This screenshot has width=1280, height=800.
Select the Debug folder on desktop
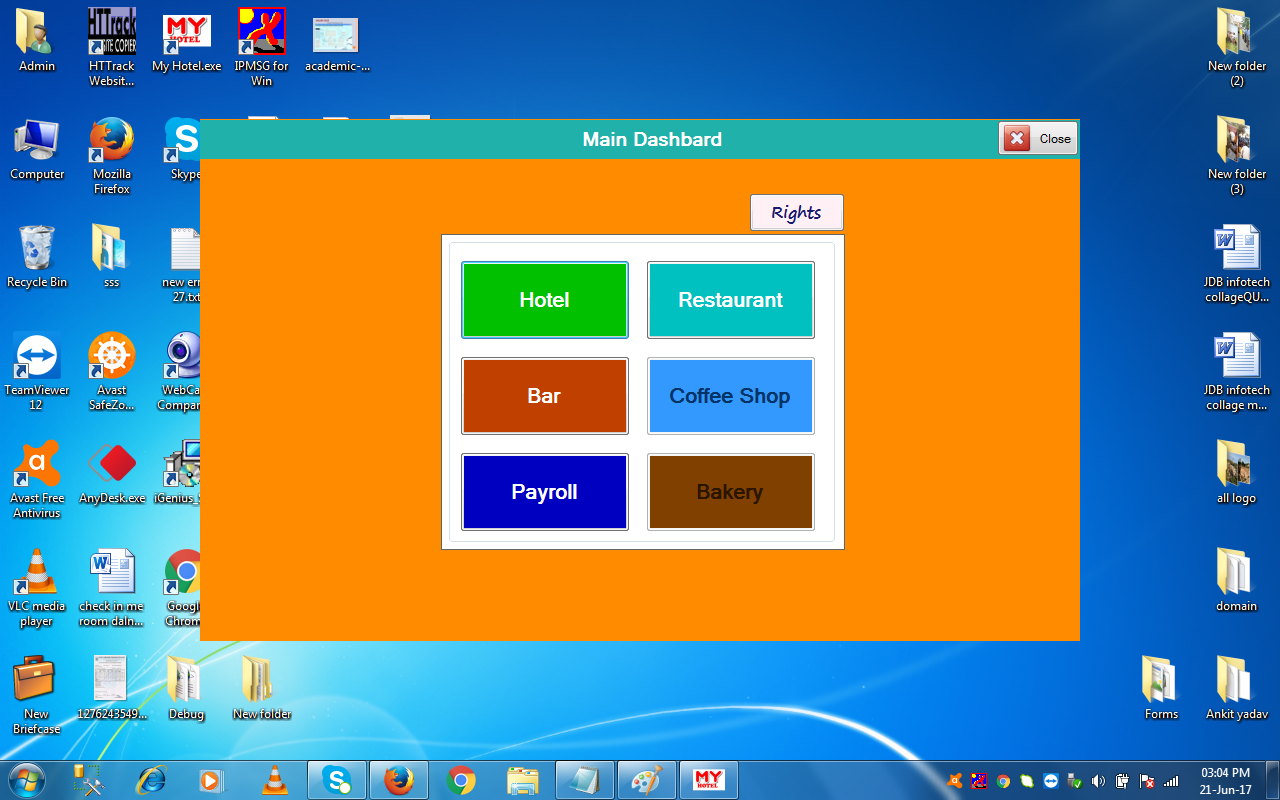click(186, 690)
